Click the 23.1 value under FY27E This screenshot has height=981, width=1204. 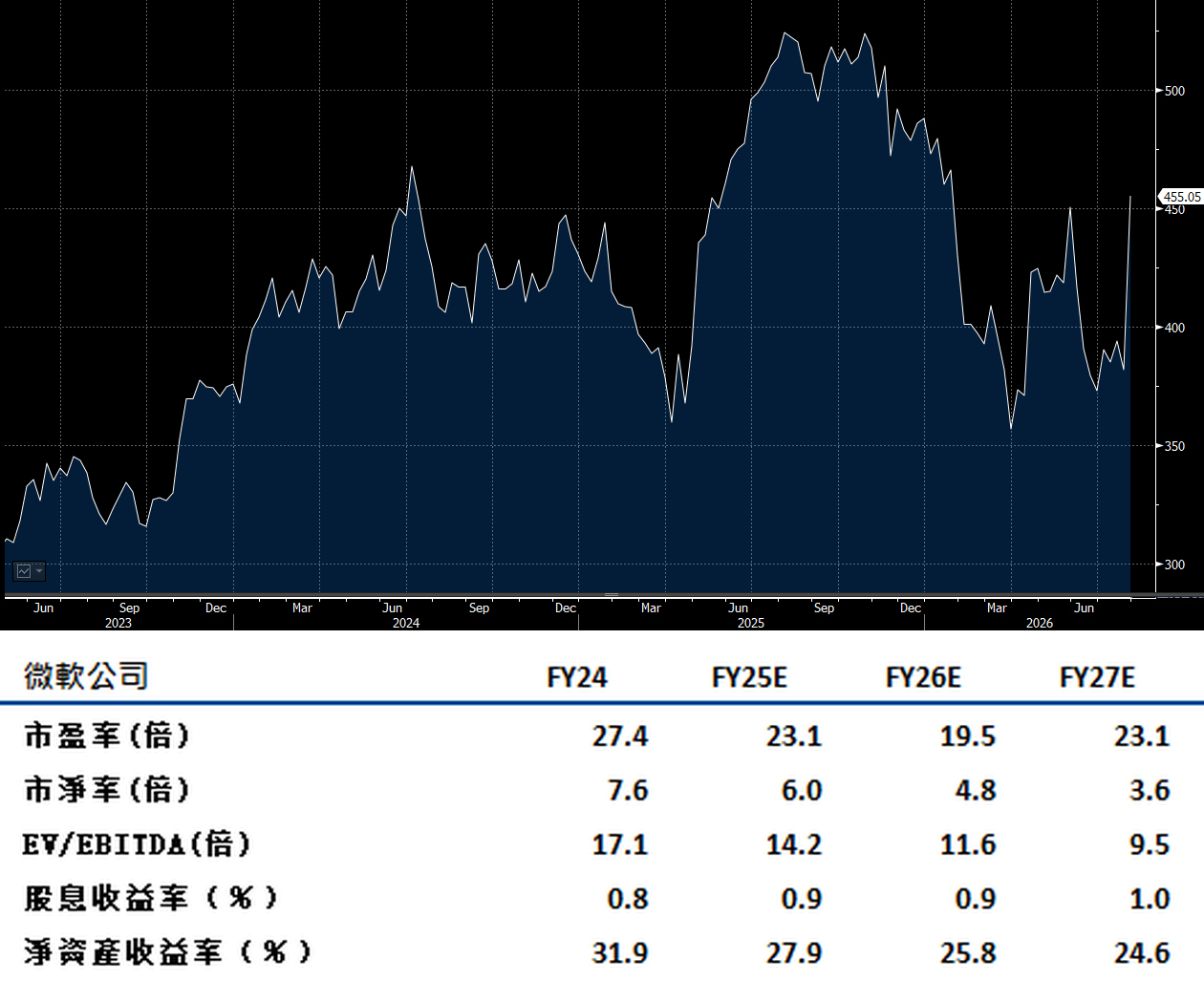1142,736
